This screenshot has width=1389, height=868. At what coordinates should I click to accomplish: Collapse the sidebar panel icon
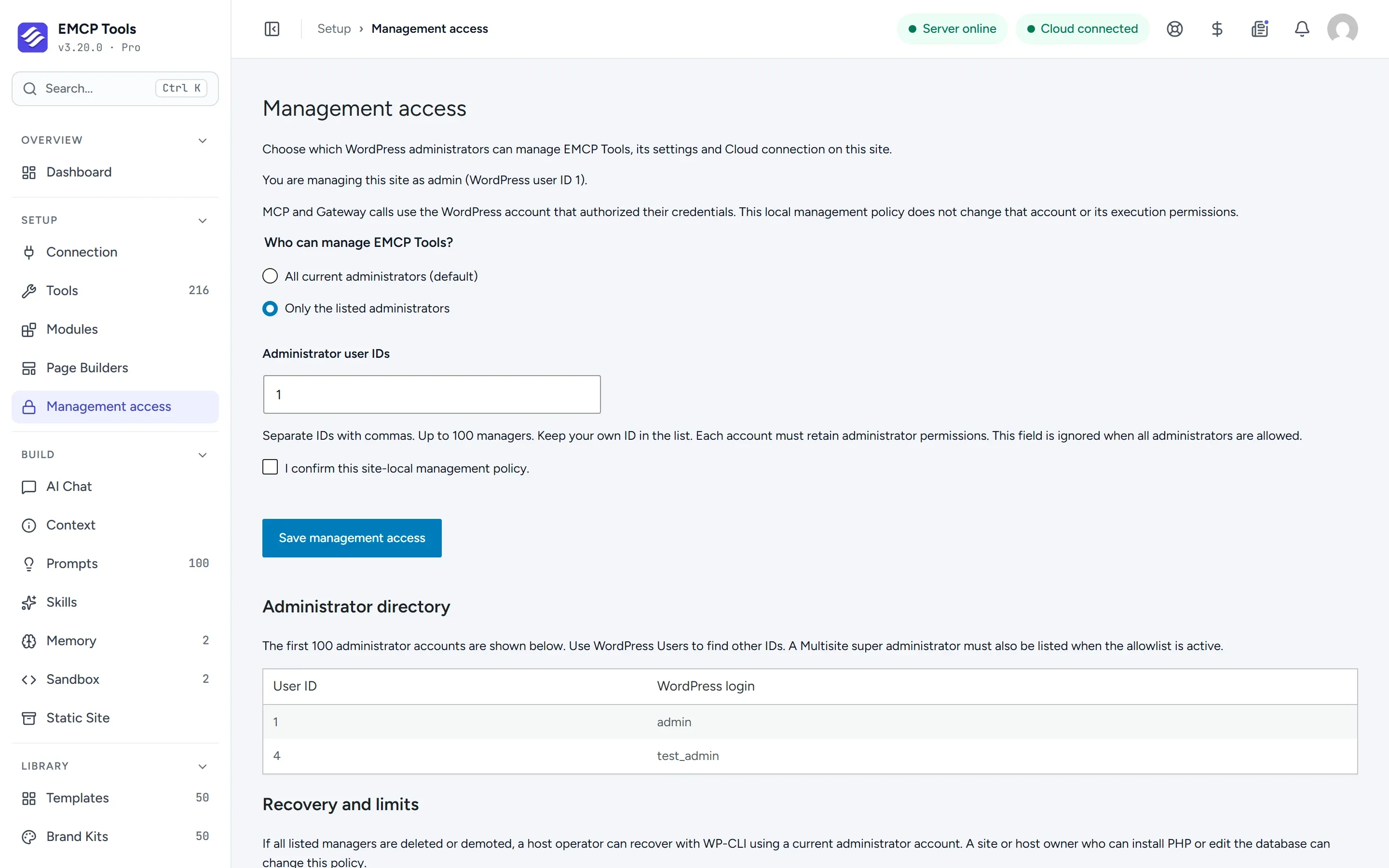click(272, 29)
